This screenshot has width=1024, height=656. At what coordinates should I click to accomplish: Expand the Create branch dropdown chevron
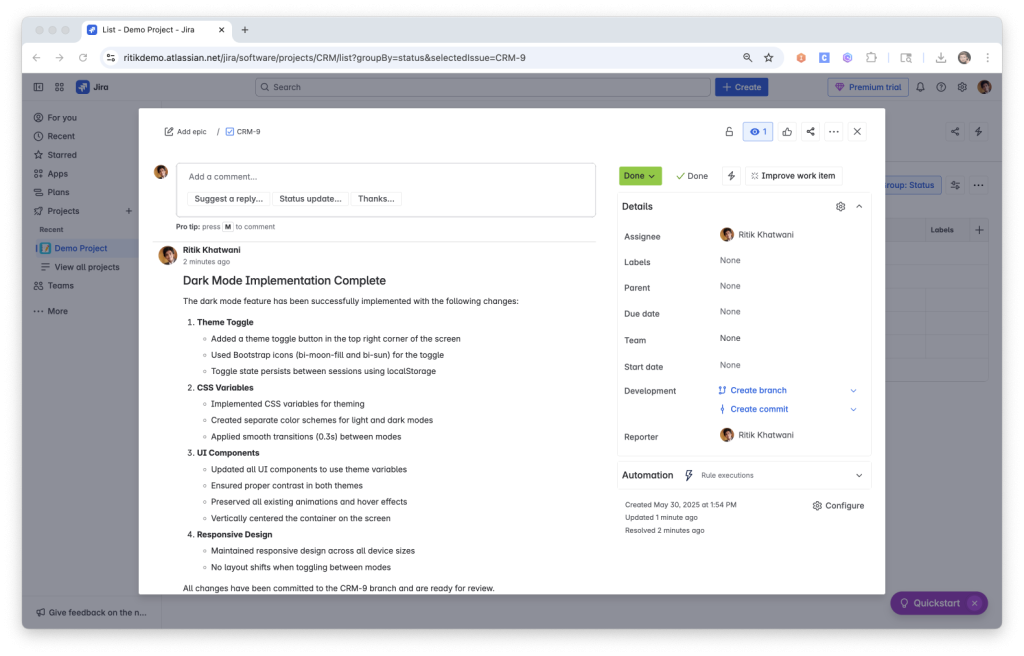[854, 390]
